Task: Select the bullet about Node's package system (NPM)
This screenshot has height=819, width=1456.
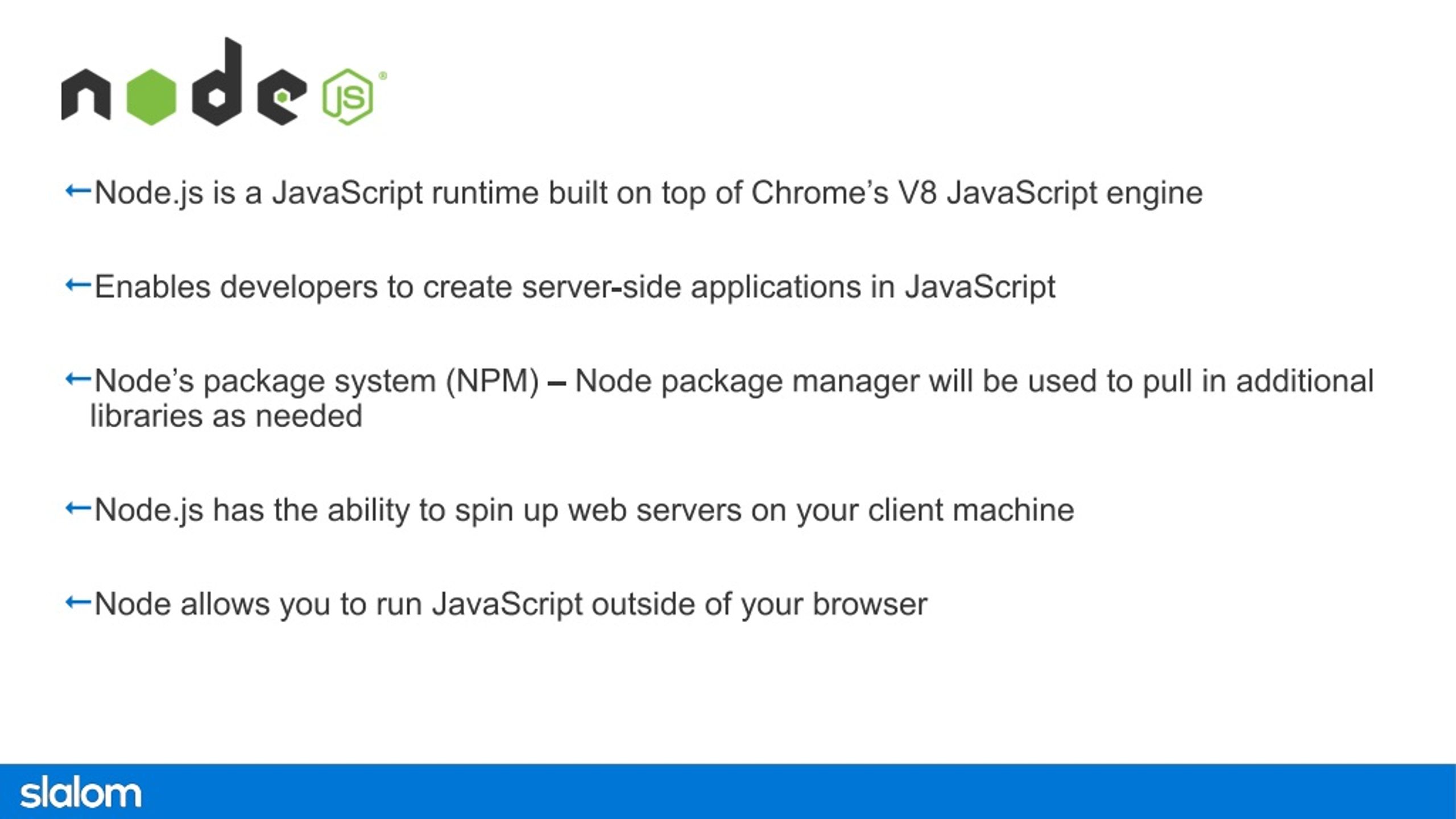Action: pos(720,398)
